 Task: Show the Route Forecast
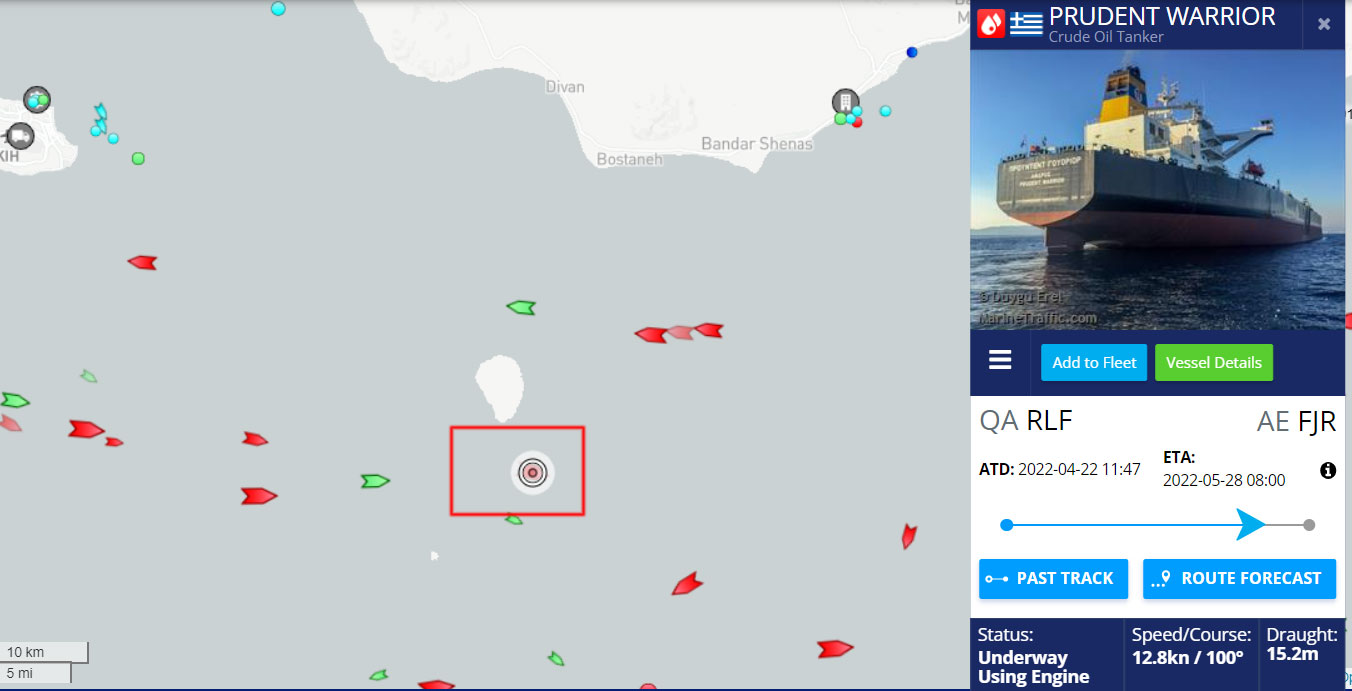click(x=1239, y=579)
